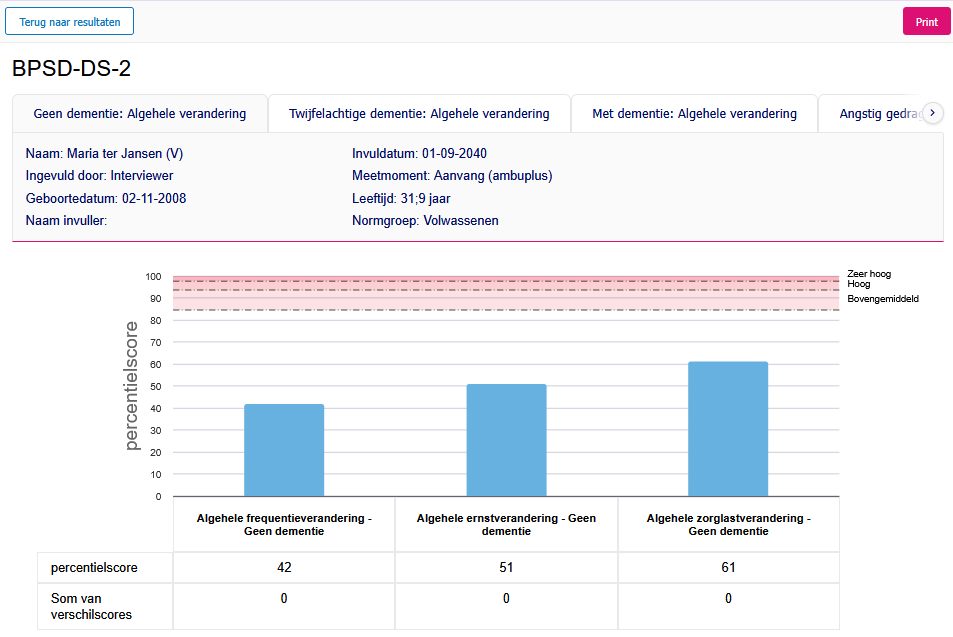Click the zorglastverandering bar in chart
This screenshot has height=637, width=953.
click(x=728, y=429)
